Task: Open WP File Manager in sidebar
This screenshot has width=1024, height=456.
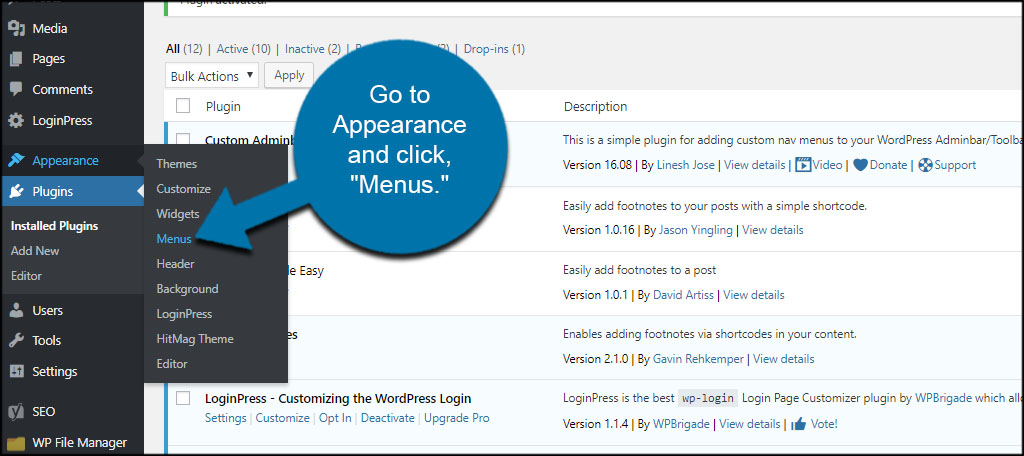Action: click(80, 443)
